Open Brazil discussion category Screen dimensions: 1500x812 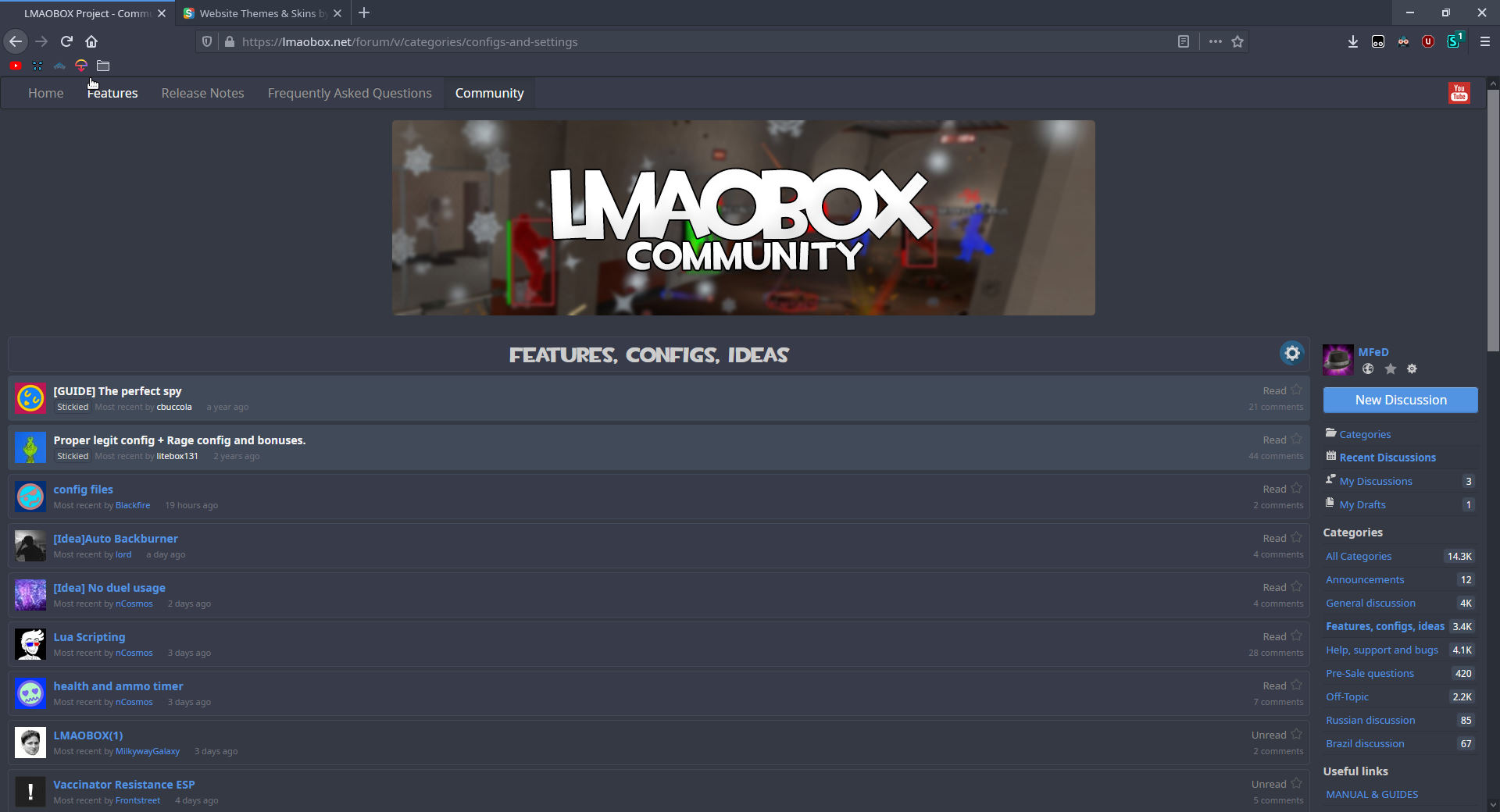coord(1364,743)
